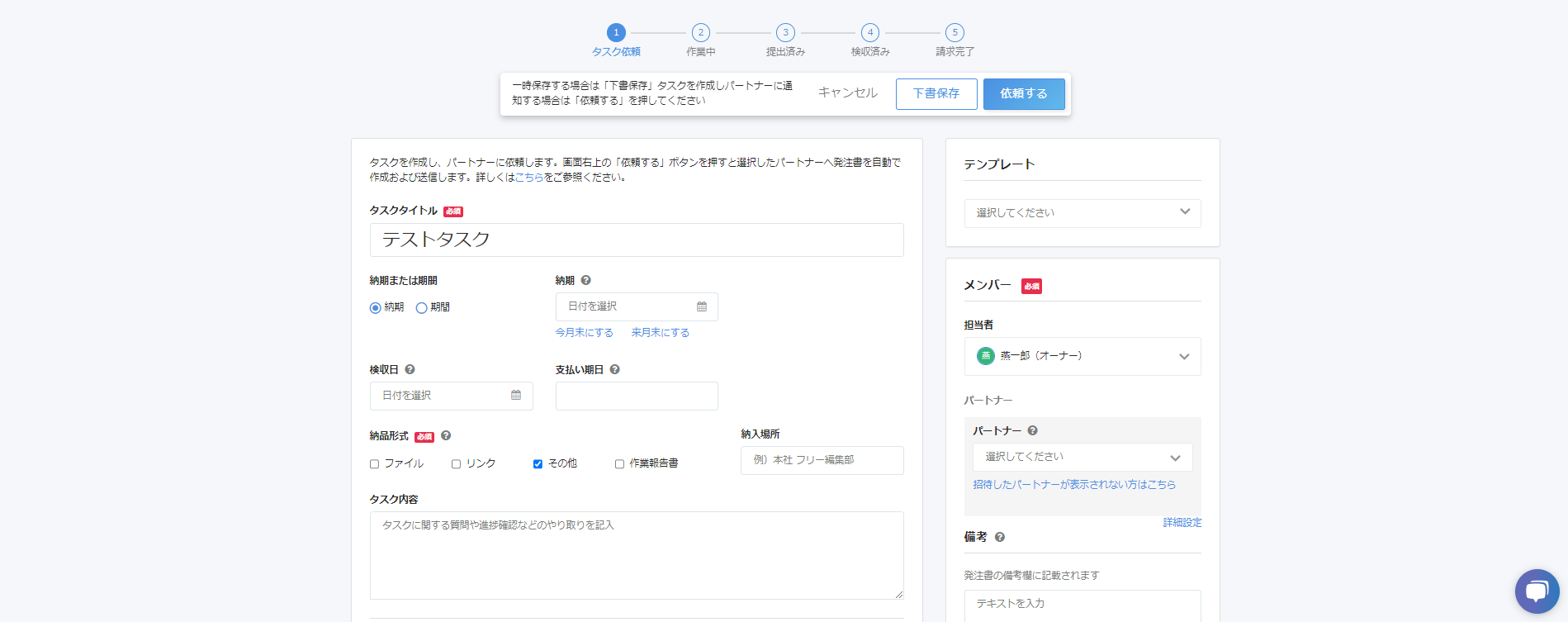
Task: Click the こちら help link in description
Action: click(529, 178)
